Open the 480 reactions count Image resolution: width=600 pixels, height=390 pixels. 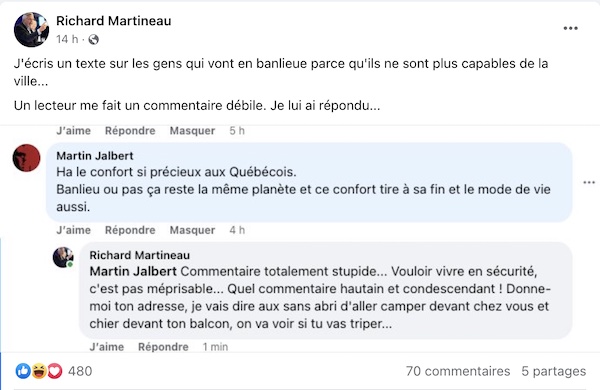(80, 371)
